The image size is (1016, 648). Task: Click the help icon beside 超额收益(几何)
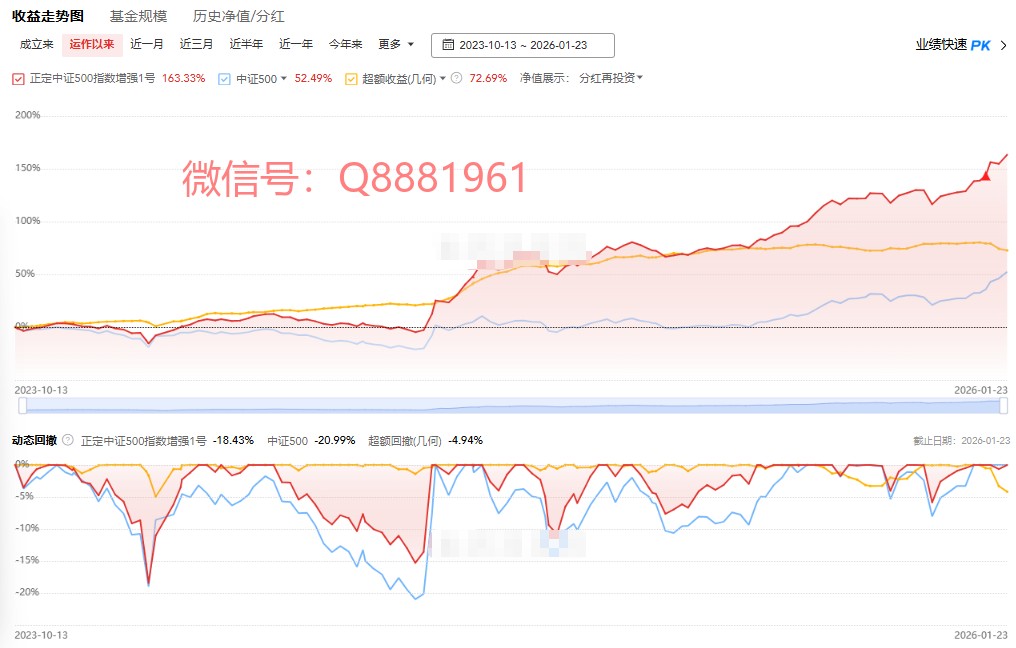pyautogui.click(x=456, y=78)
